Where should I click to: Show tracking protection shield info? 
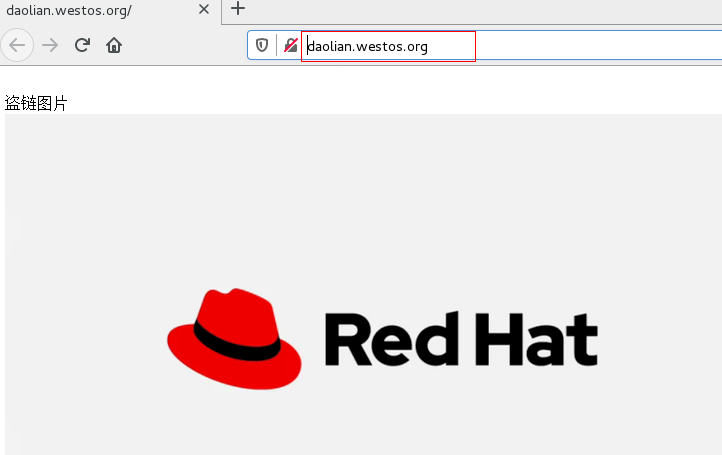(x=262, y=45)
